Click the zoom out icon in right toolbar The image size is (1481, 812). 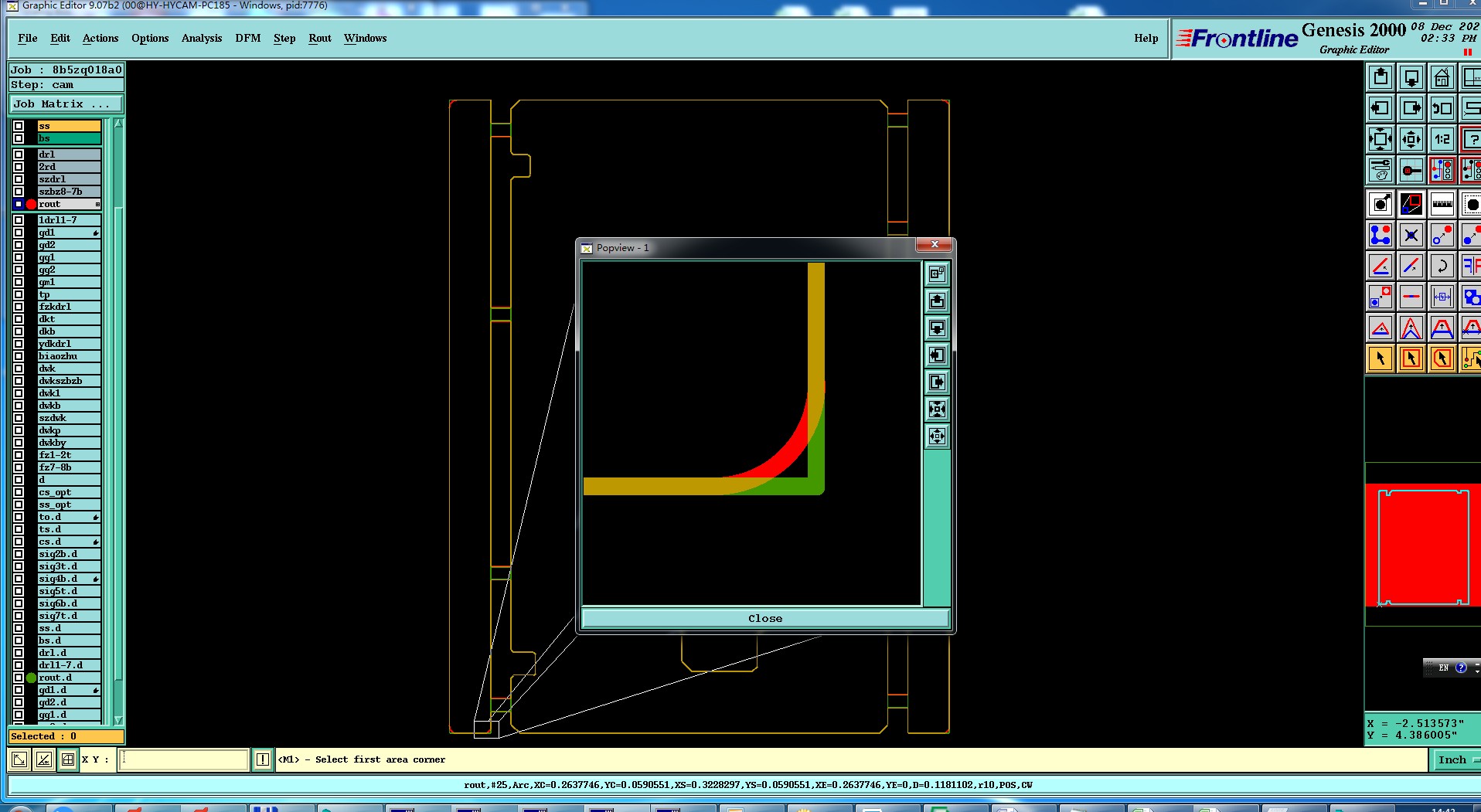[x=1411, y=139]
